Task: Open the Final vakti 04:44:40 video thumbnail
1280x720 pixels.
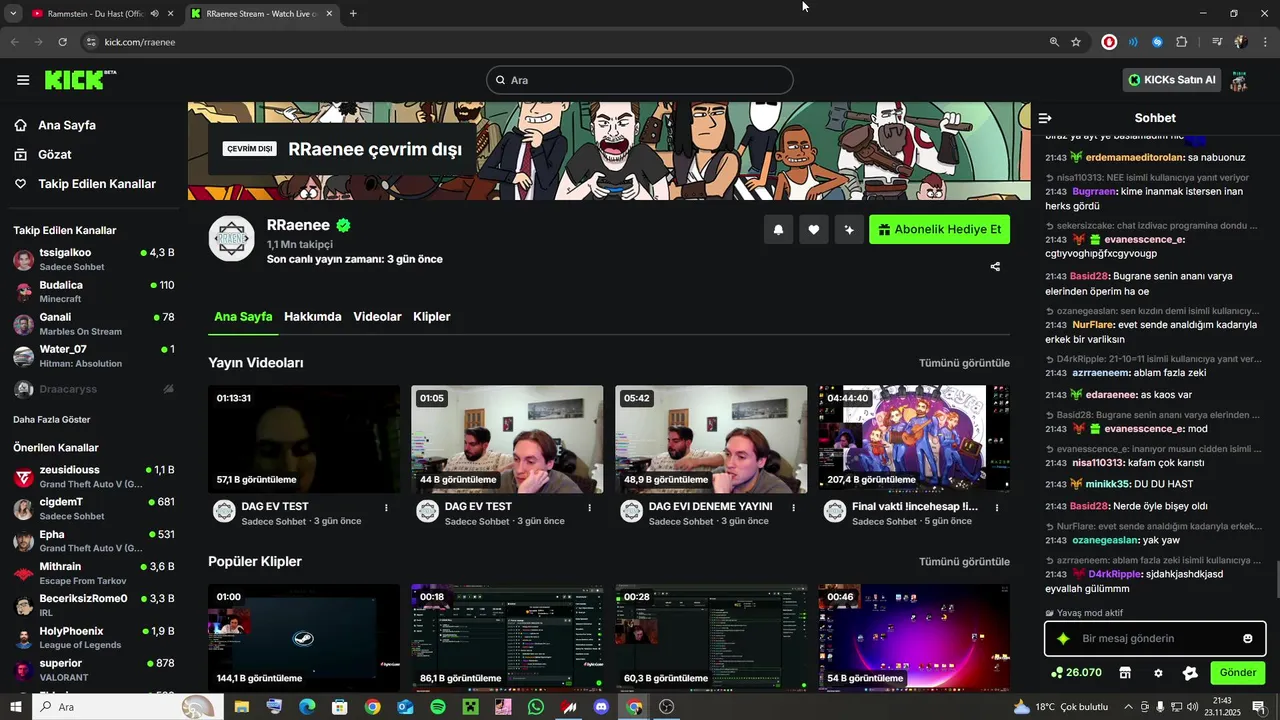Action: pyautogui.click(x=914, y=439)
